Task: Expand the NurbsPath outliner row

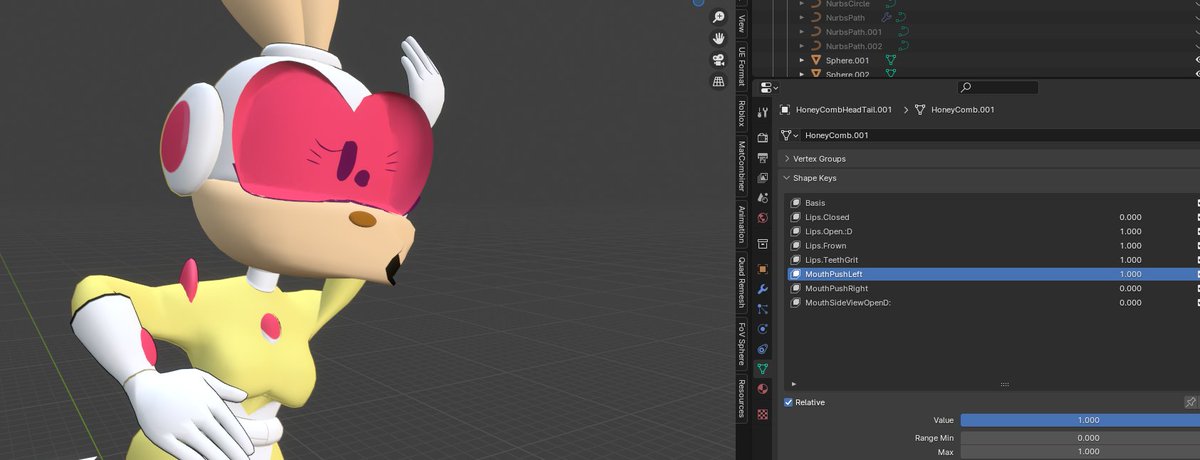Action: click(x=802, y=17)
